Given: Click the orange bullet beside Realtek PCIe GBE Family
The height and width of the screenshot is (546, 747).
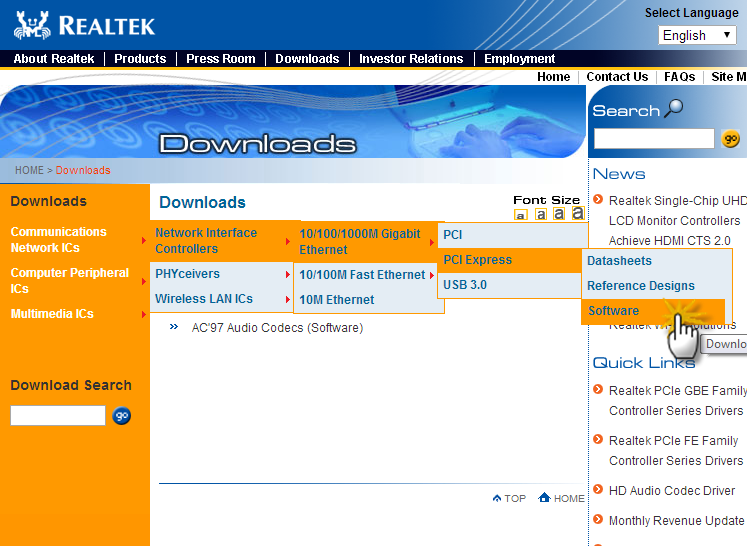Looking at the screenshot, I should coord(598,389).
